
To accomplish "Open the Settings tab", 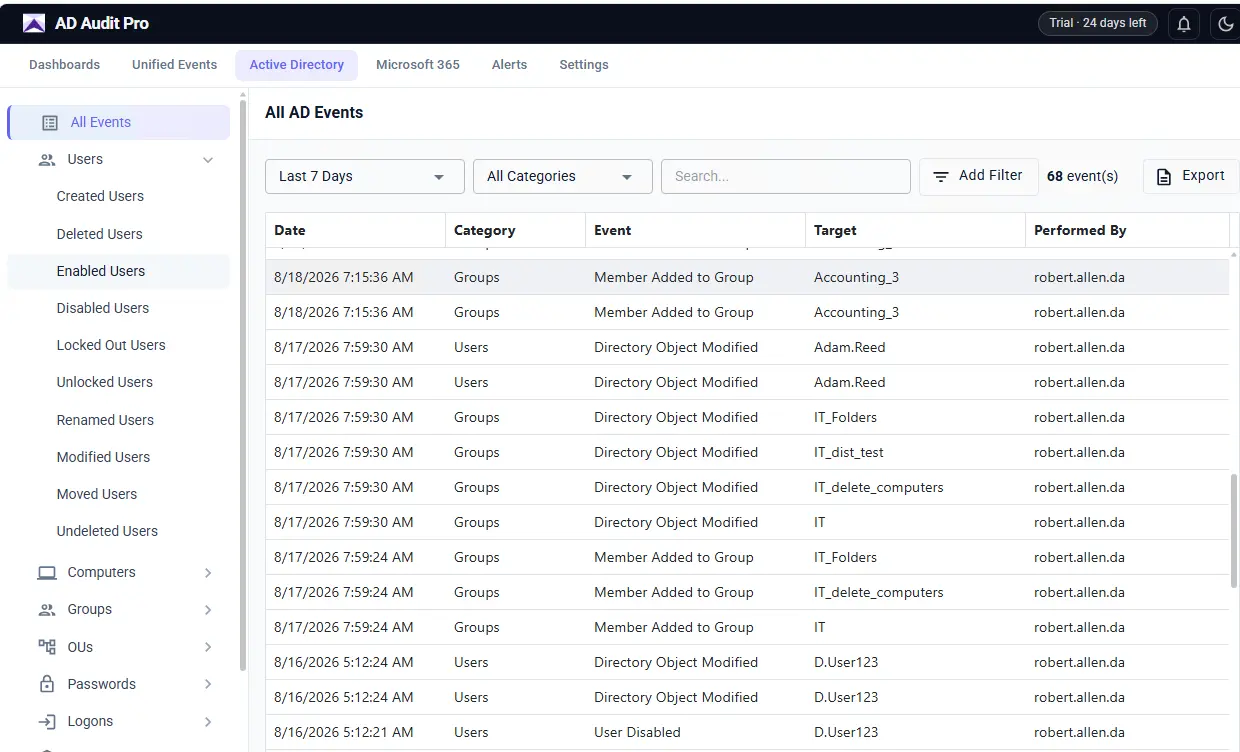I will click(584, 65).
